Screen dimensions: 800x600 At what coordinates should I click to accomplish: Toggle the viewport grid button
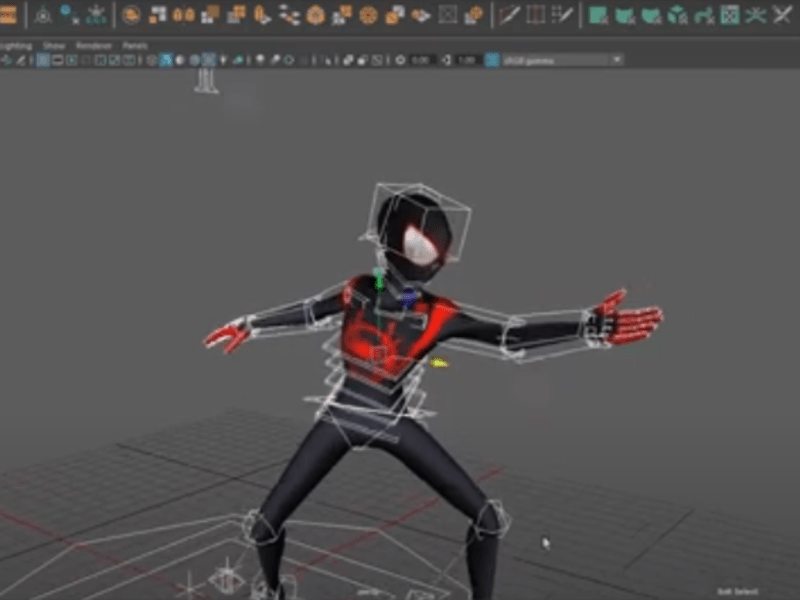43,60
